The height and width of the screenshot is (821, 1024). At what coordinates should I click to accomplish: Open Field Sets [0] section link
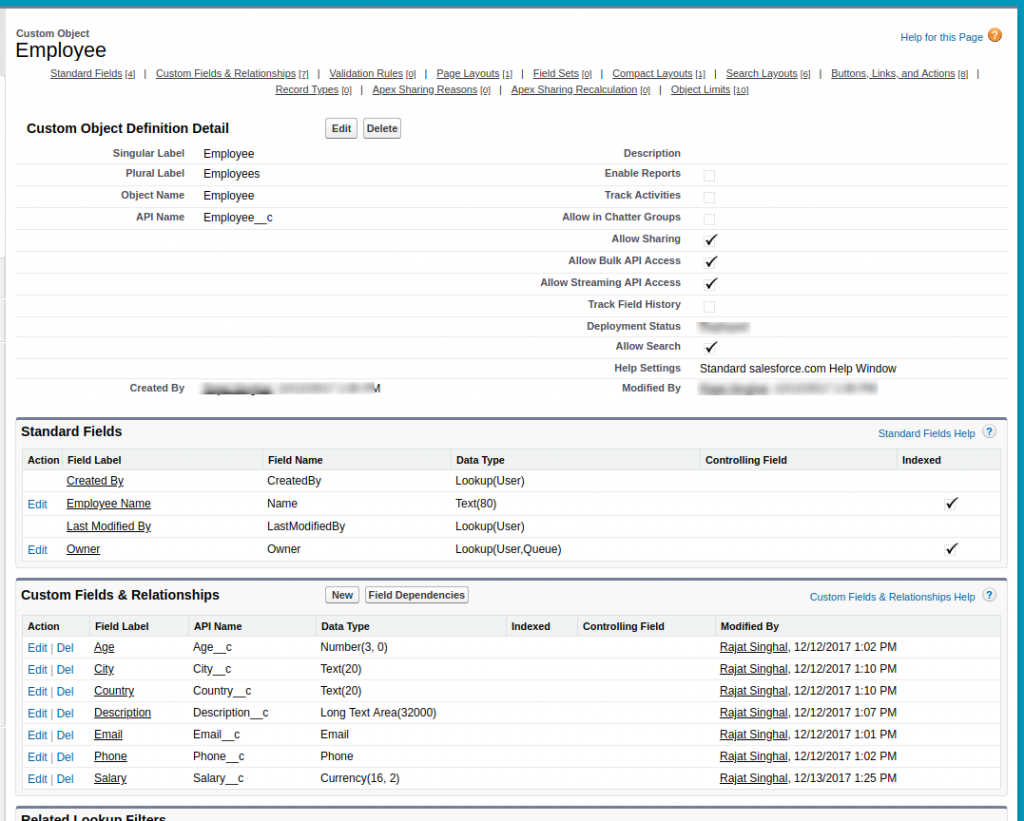coord(562,74)
